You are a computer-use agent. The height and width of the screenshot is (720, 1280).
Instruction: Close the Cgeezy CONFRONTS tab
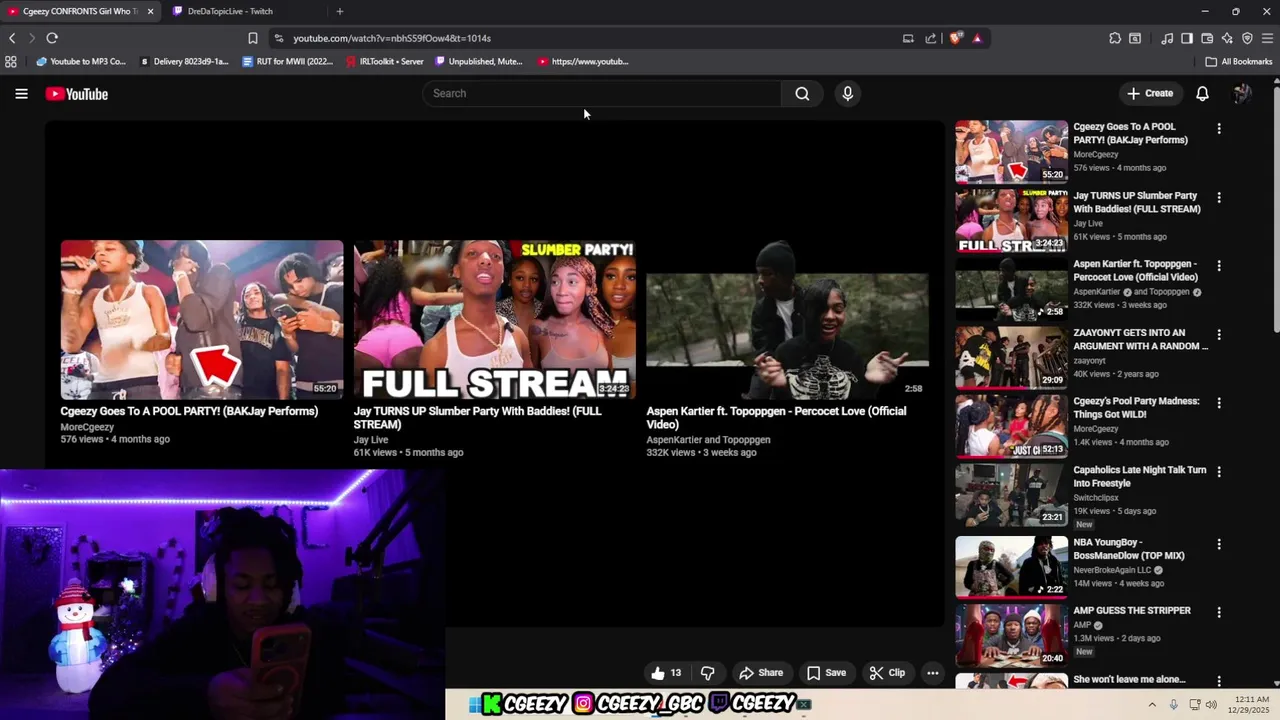[150, 11]
